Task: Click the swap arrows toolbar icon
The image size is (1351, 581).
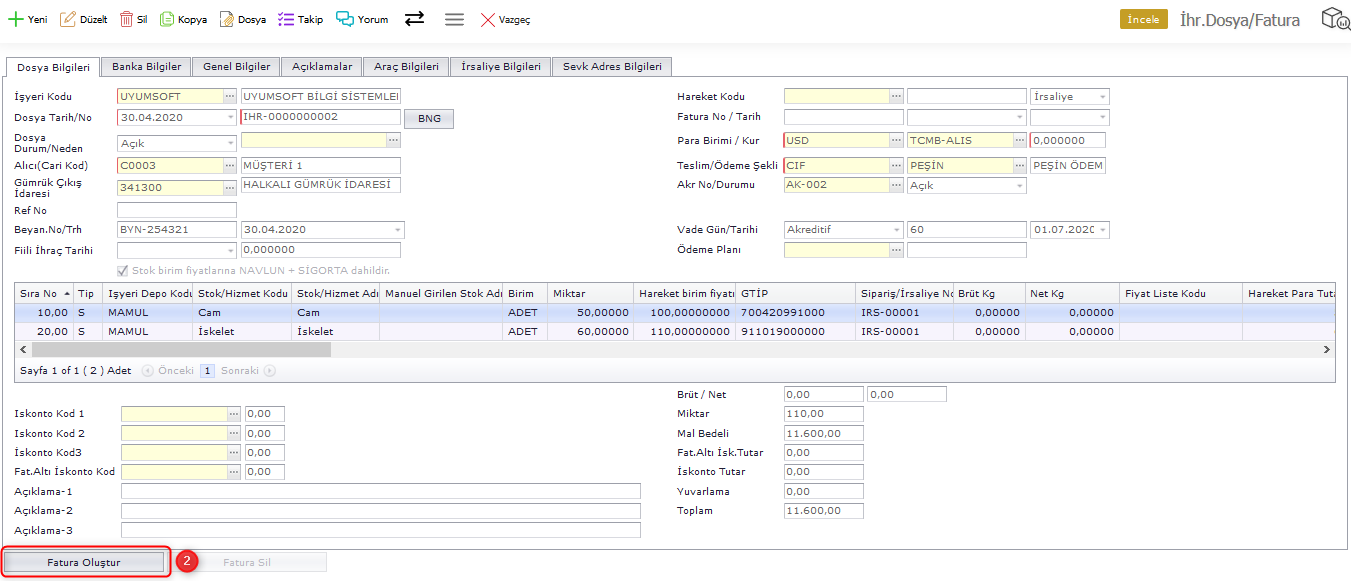Action: point(414,19)
